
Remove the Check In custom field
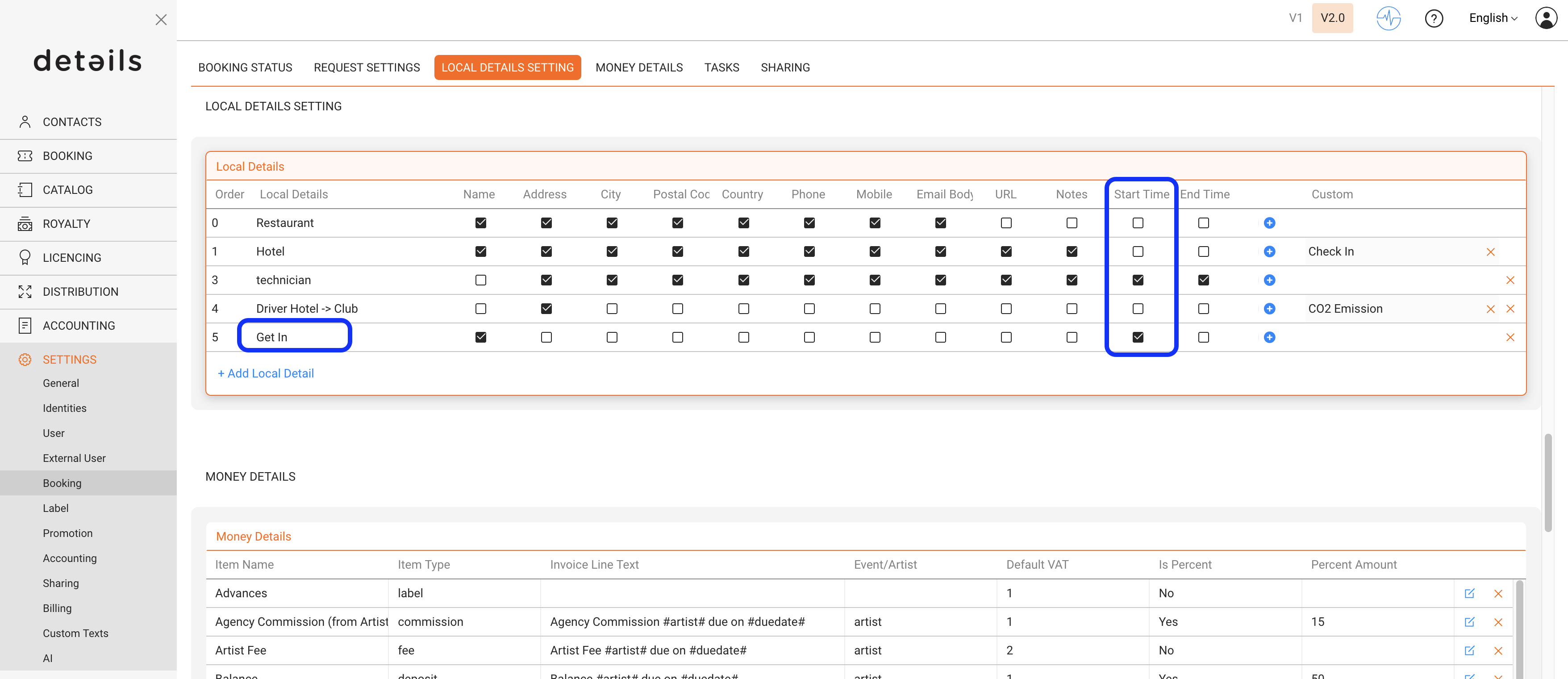point(1490,252)
